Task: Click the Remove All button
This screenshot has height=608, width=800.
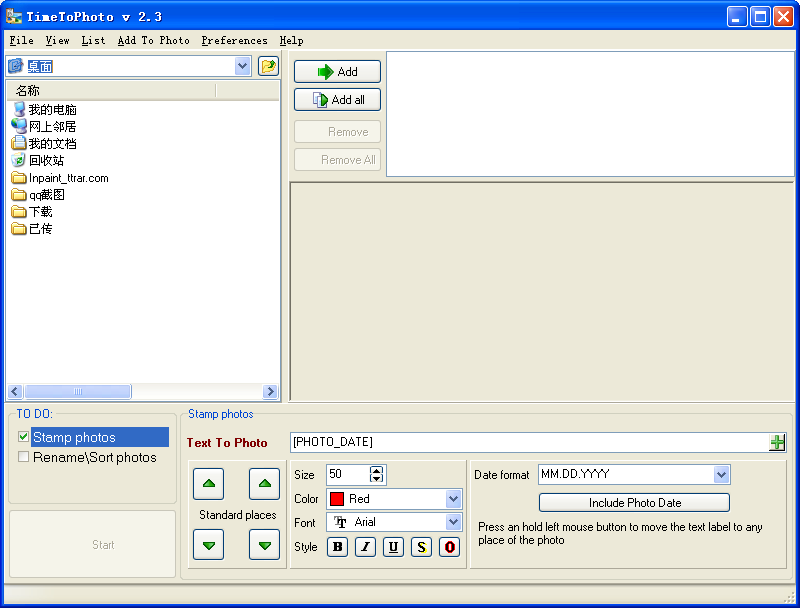Action: [x=337, y=160]
